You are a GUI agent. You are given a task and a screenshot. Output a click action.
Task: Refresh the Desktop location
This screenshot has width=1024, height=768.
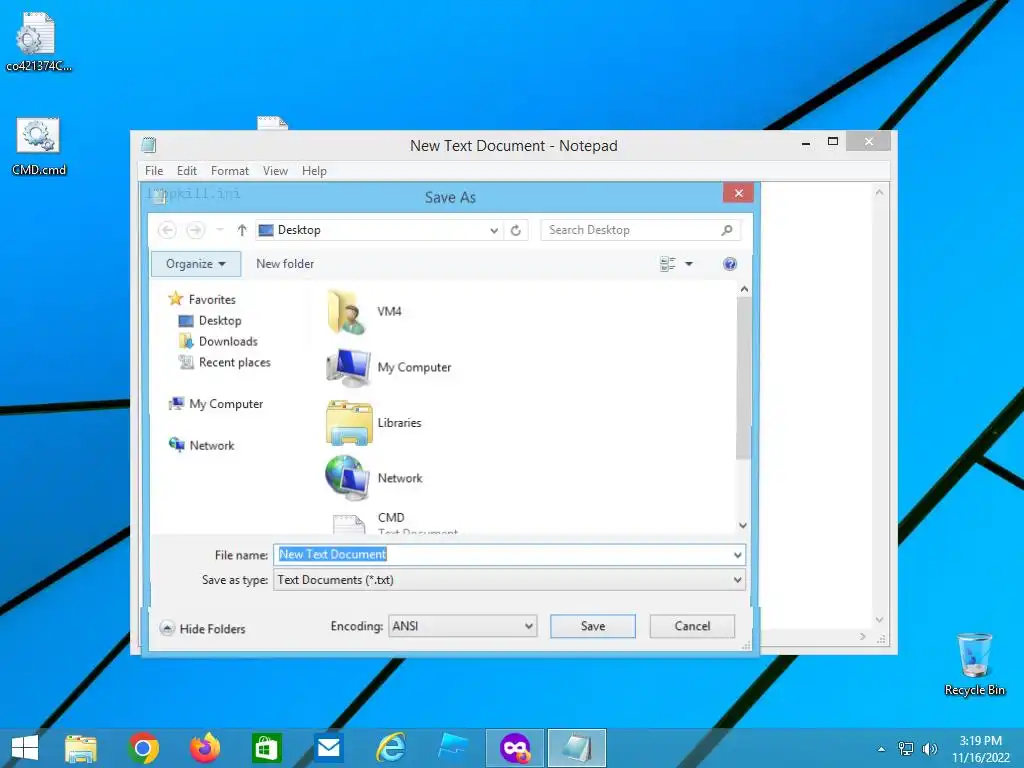(x=515, y=230)
